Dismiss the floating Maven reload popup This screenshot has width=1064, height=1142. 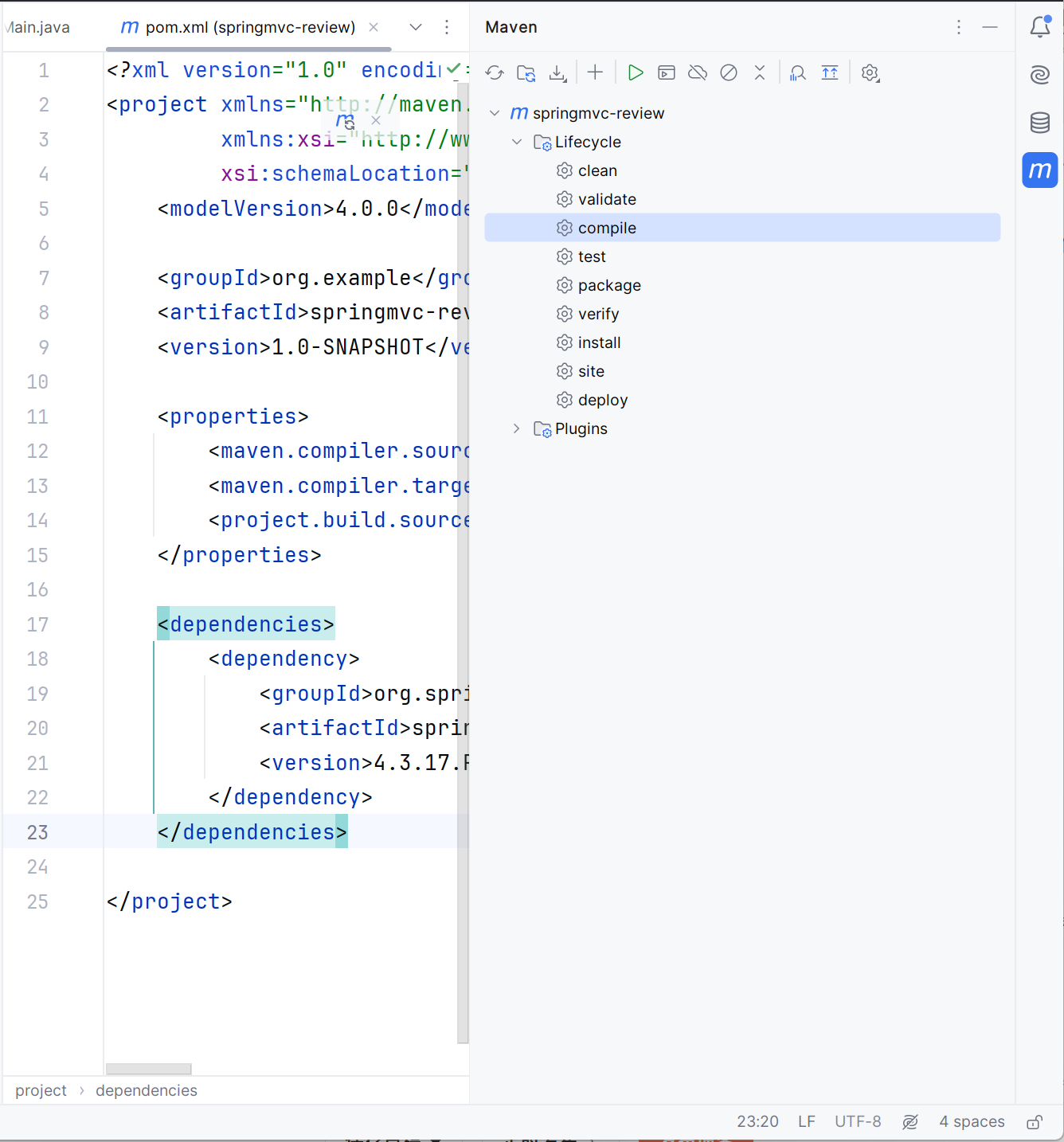click(376, 120)
